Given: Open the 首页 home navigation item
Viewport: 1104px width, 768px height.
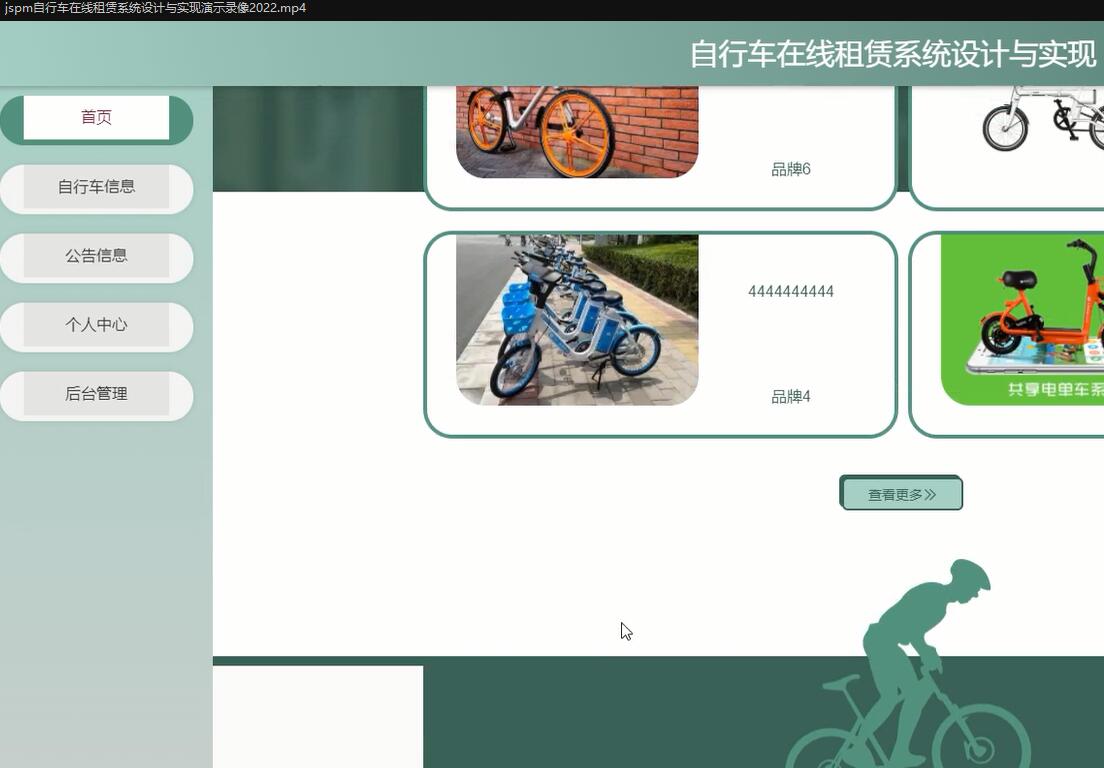Looking at the screenshot, I should coord(96,117).
